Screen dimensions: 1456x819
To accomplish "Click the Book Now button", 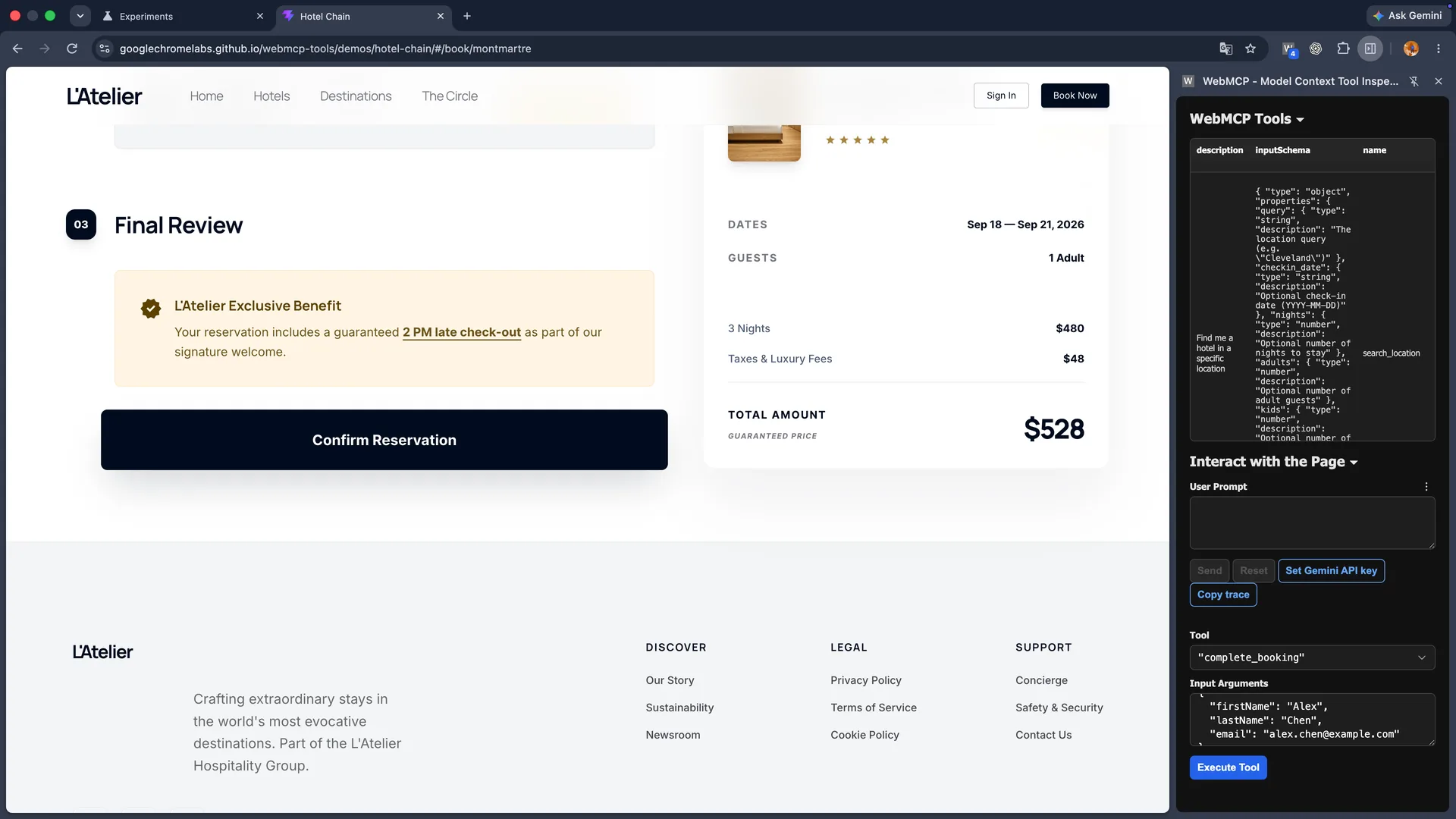I will tap(1075, 96).
